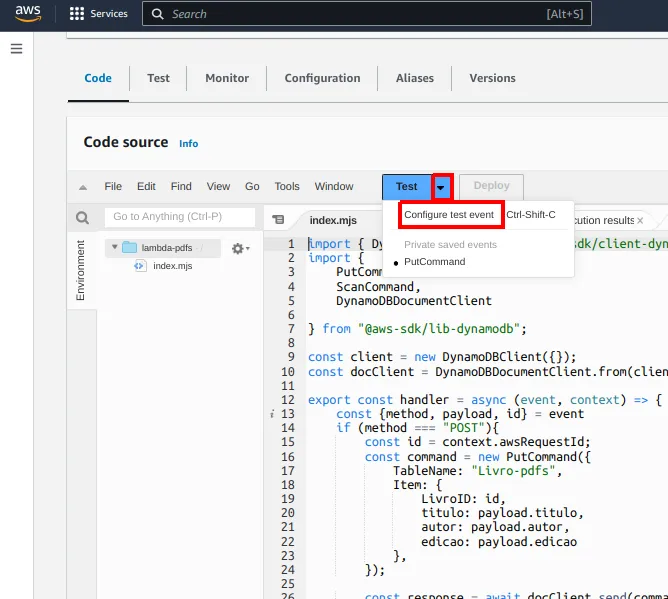Click line number 1 in the gutter
Image resolution: width=668 pixels, height=599 pixels.
291,244
